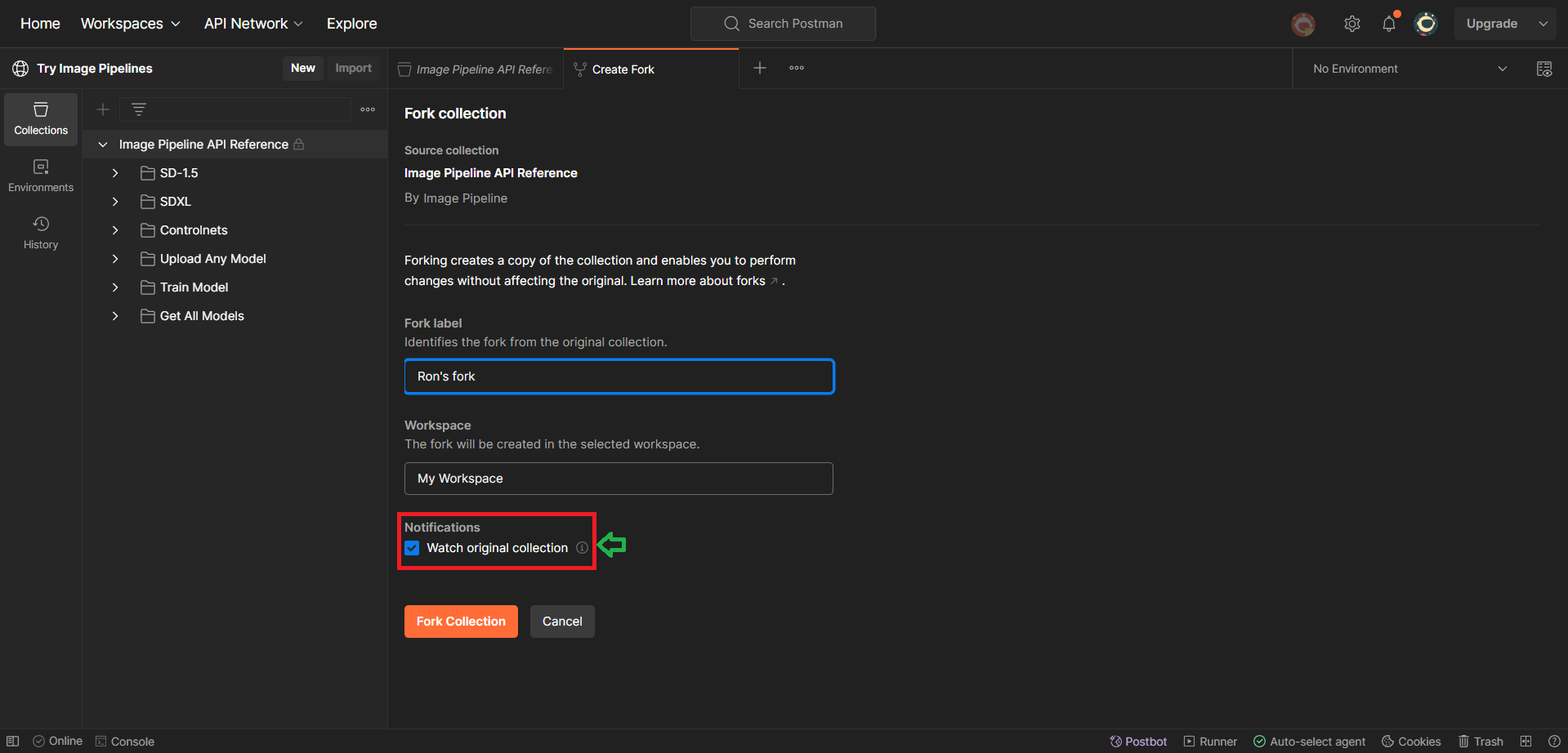Open the environment quick look icon
Viewport: 1568px width, 753px height.
[x=1544, y=69]
